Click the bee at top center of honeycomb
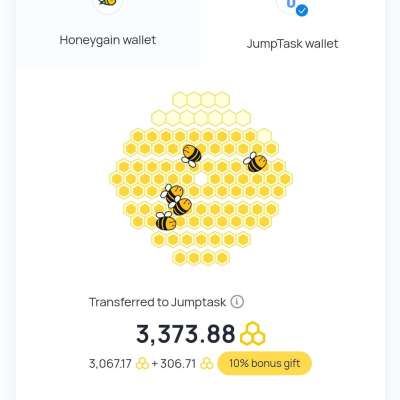Image resolution: width=400 pixels, height=400 pixels. (191, 155)
